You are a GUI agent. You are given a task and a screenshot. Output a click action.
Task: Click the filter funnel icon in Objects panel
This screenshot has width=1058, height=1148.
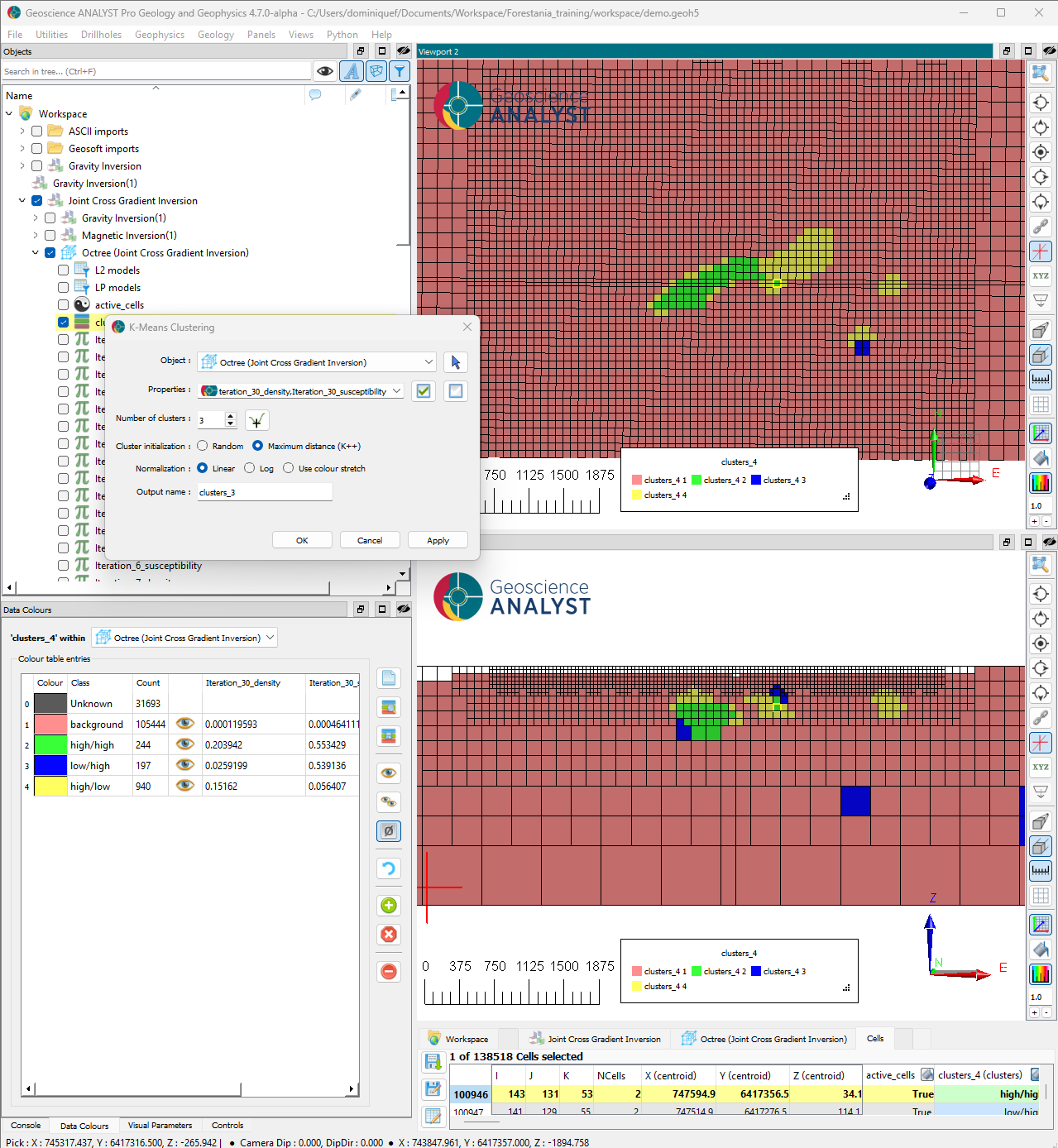400,71
